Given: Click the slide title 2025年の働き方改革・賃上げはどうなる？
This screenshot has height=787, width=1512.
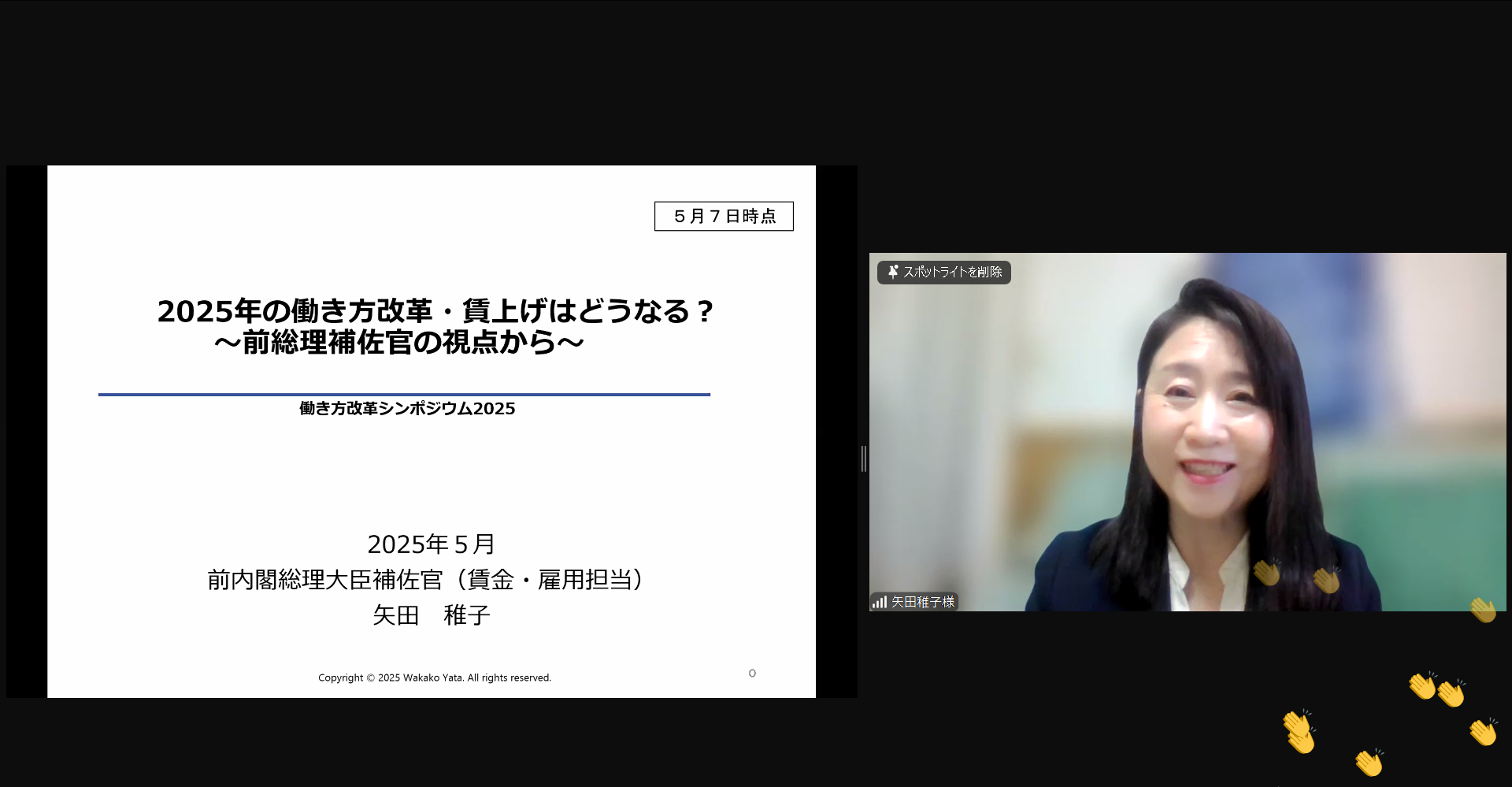Looking at the screenshot, I should [x=435, y=311].
